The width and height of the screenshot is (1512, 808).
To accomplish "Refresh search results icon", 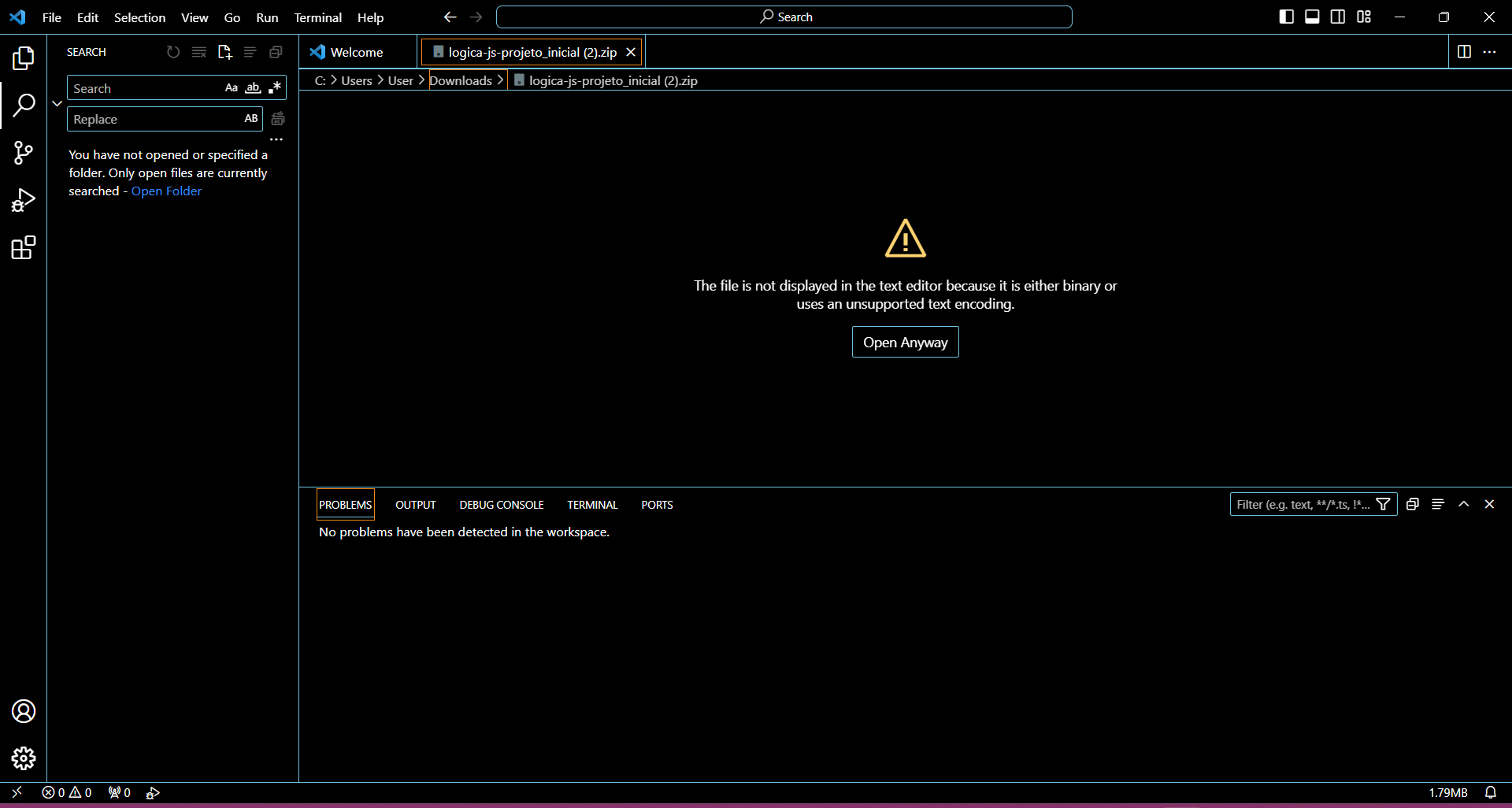I will click(x=173, y=52).
